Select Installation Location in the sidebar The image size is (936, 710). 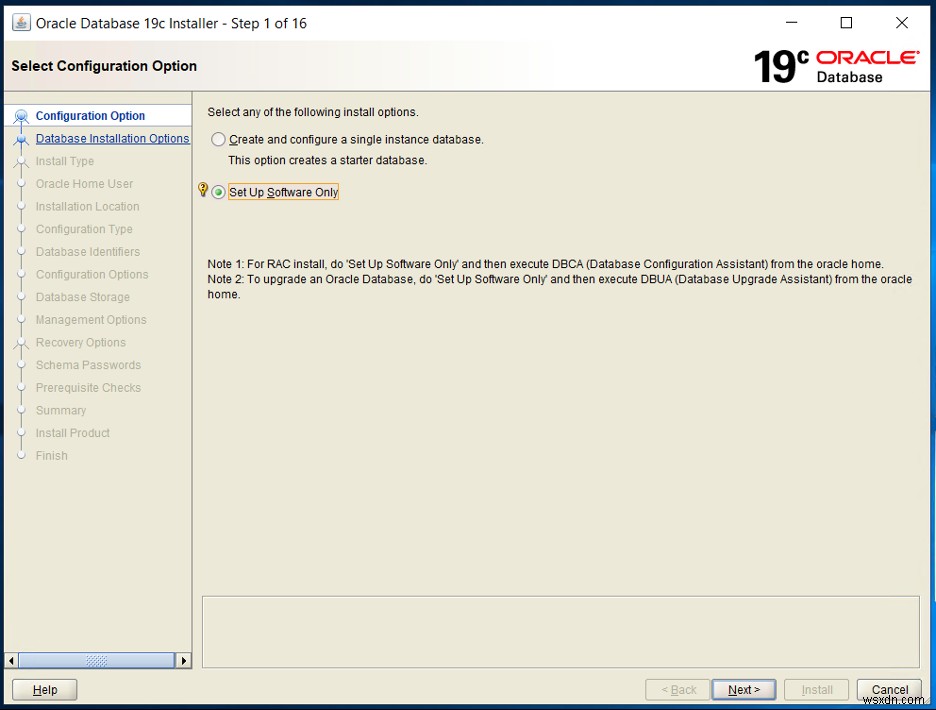(87, 206)
